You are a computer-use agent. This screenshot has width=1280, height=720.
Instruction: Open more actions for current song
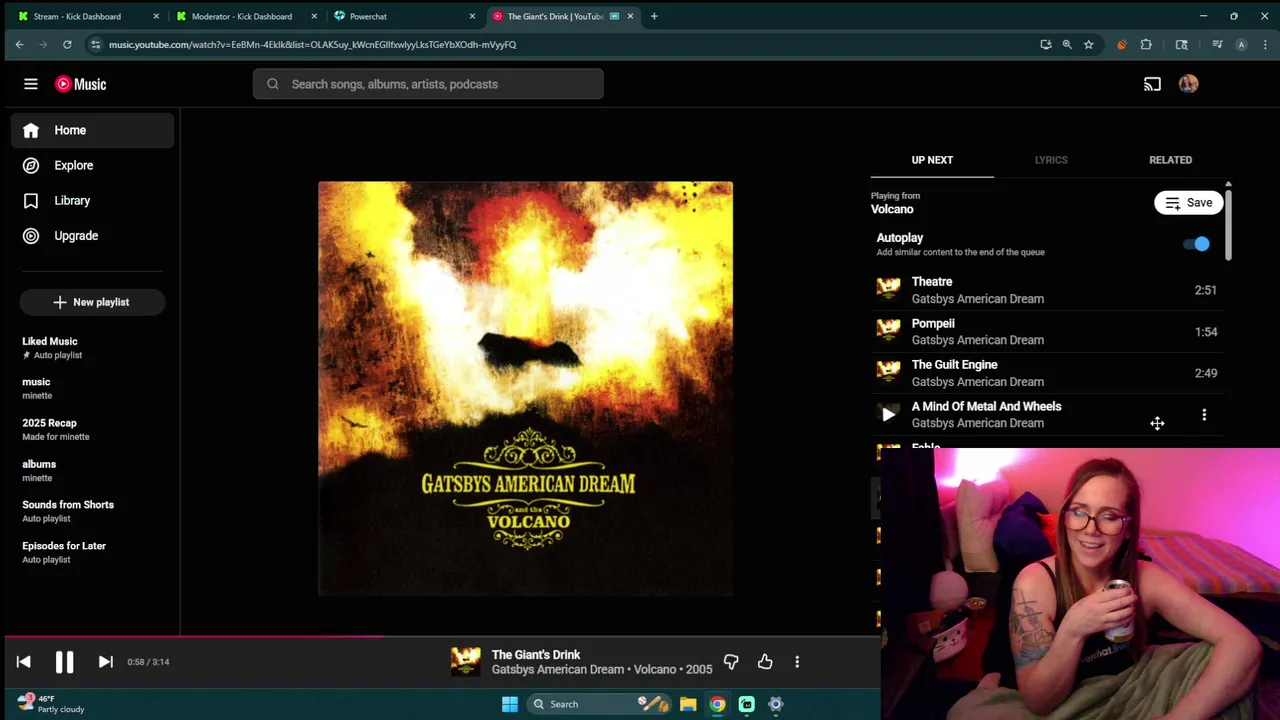[797, 662]
